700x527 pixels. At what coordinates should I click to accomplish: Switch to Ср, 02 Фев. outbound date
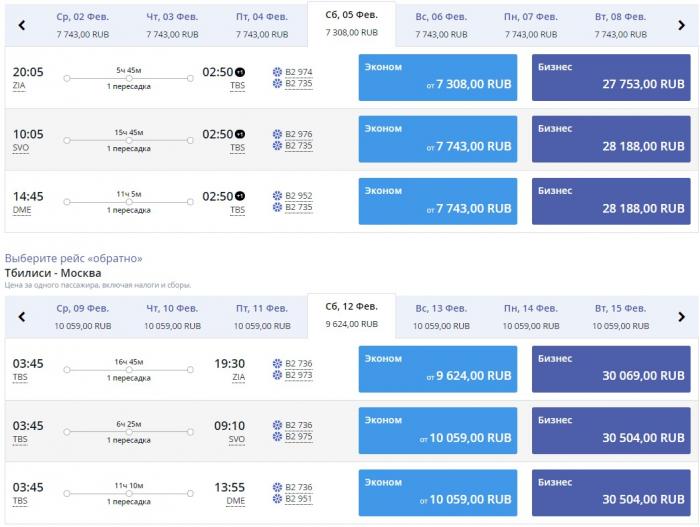coord(83,25)
